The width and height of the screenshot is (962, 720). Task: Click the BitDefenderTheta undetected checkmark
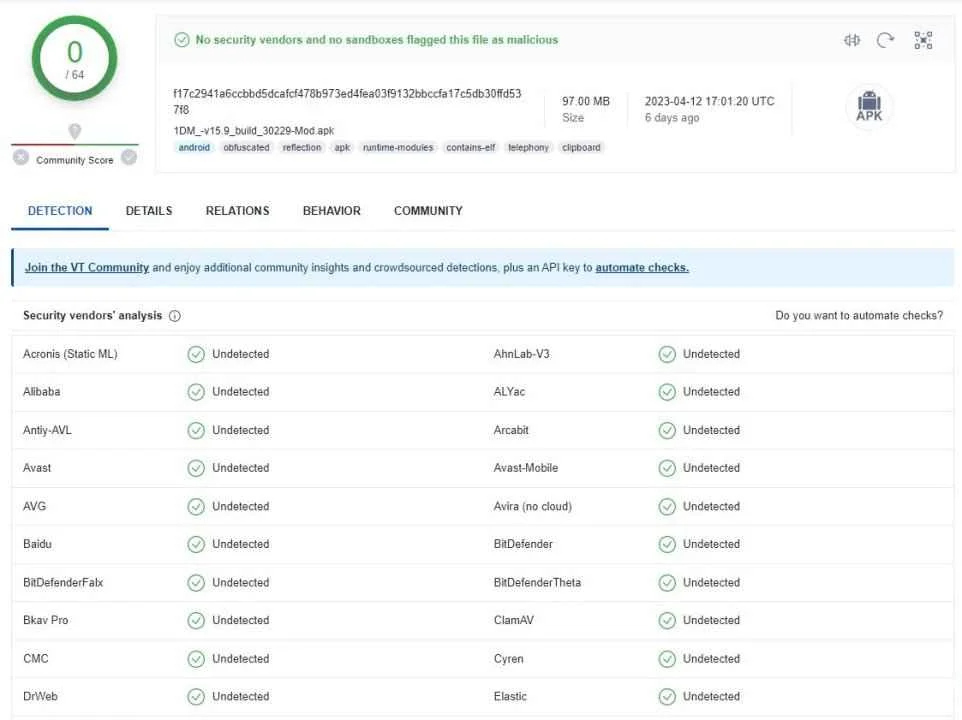pyautogui.click(x=667, y=583)
